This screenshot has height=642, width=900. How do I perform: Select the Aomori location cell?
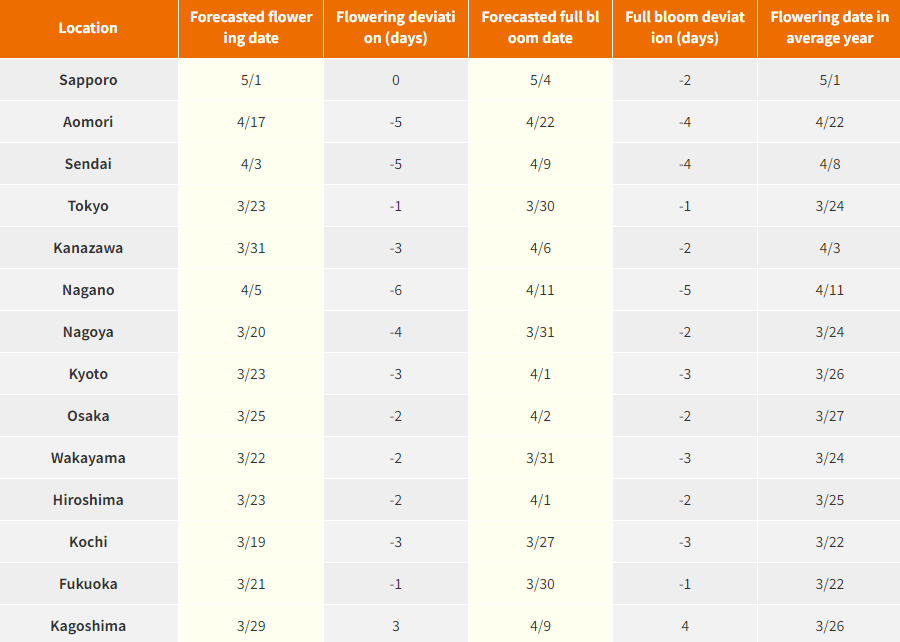pos(88,122)
